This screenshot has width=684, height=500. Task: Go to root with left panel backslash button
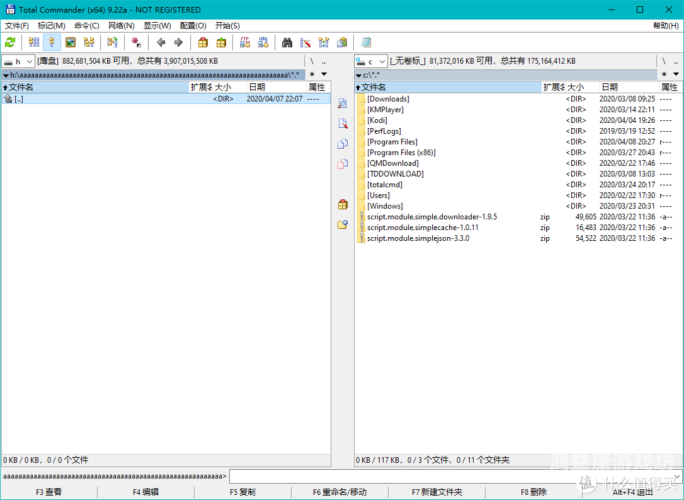pos(312,61)
